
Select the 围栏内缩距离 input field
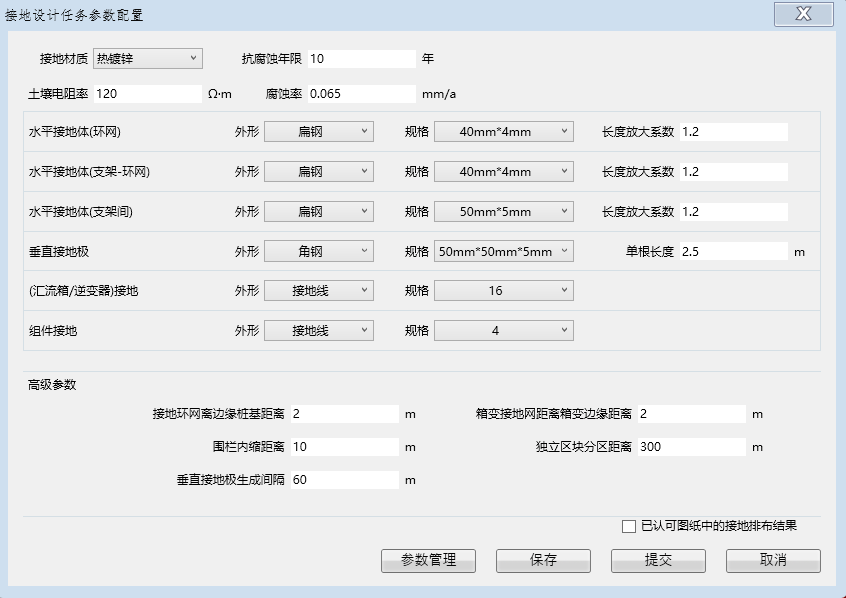[344, 446]
